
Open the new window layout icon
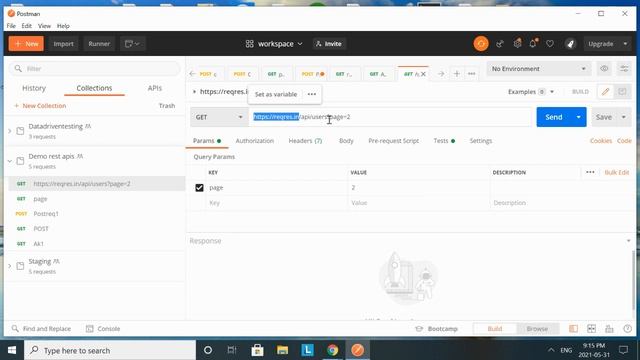(132, 44)
